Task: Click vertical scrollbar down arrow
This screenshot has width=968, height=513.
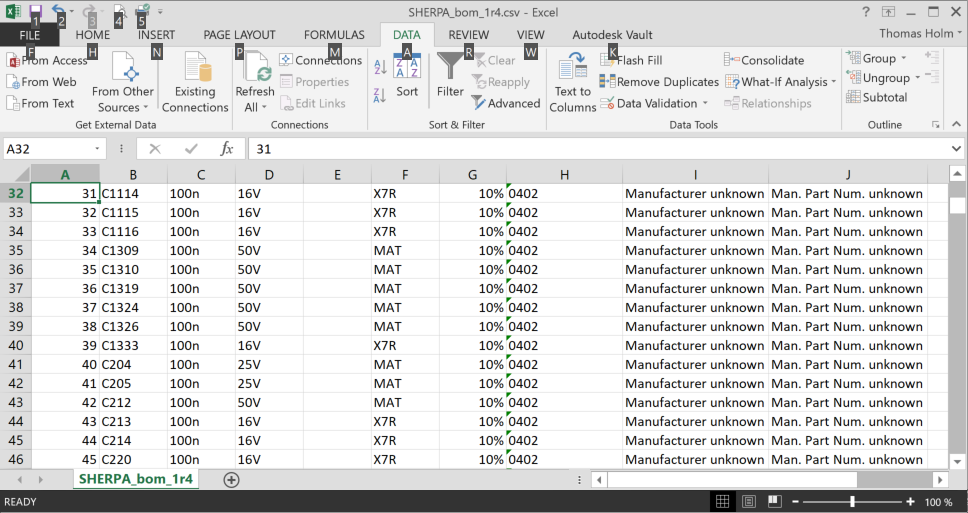Action: pyautogui.click(x=957, y=461)
